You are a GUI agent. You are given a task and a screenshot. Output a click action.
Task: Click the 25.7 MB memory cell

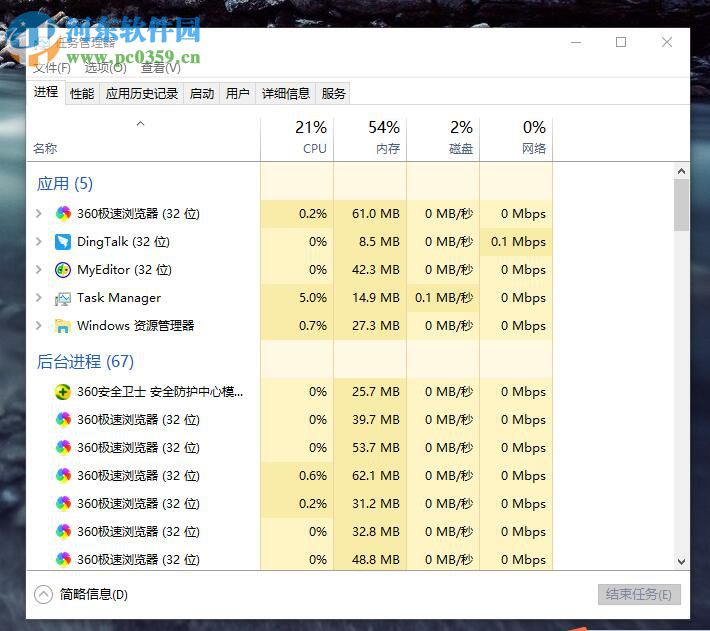370,392
